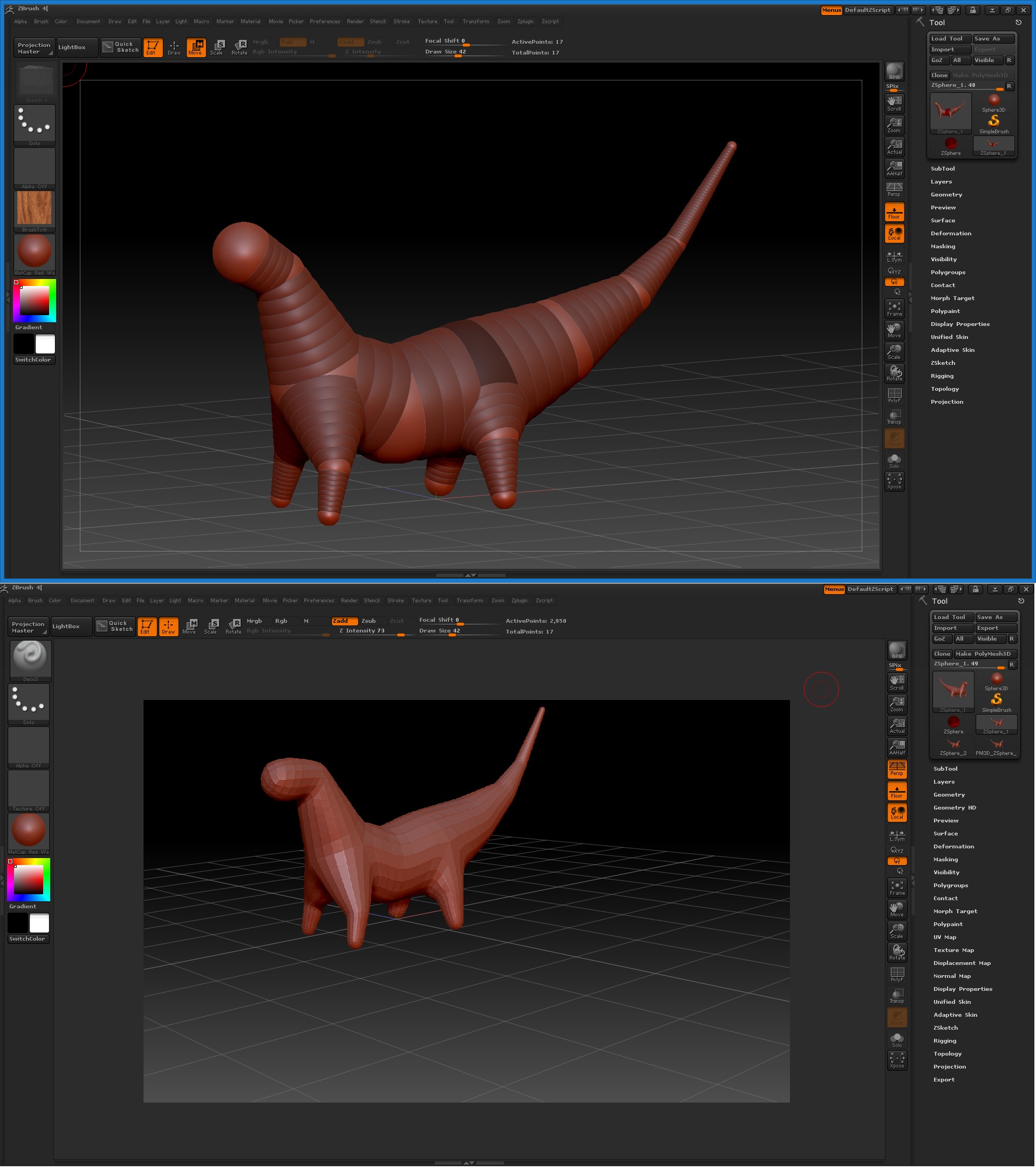The width and height of the screenshot is (1036, 1170).
Task: Toggle PolyF wireframe display in lower window
Action: click(897, 974)
